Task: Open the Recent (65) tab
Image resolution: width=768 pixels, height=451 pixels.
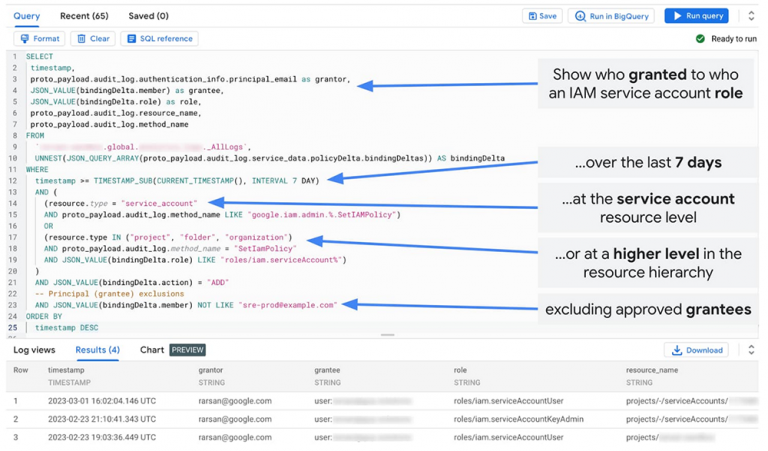Action: 84,16
